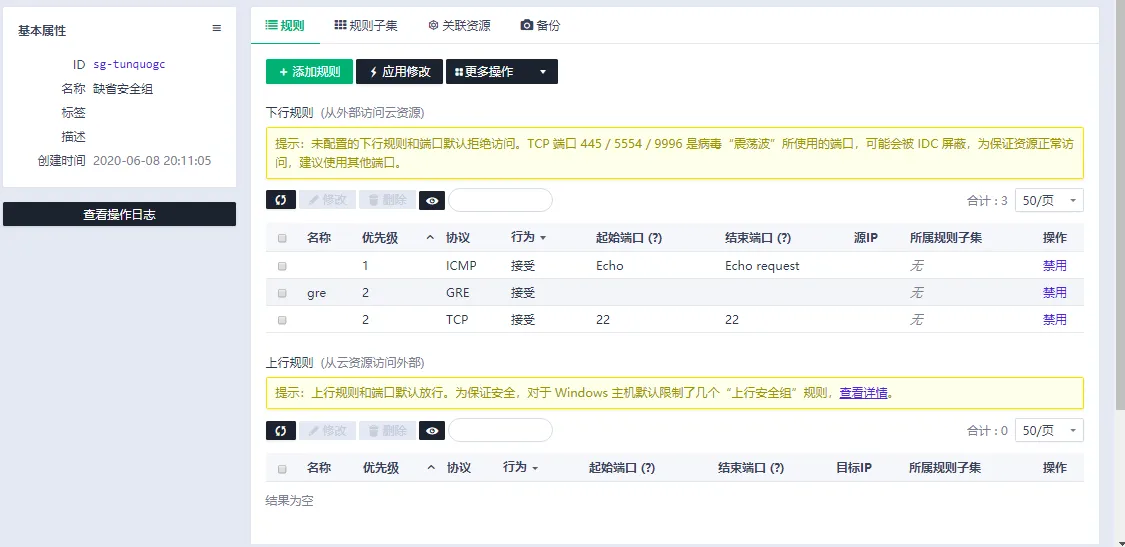The image size is (1125, 547).
Task: Click the 下行规则 search input field
Action: 500,200
